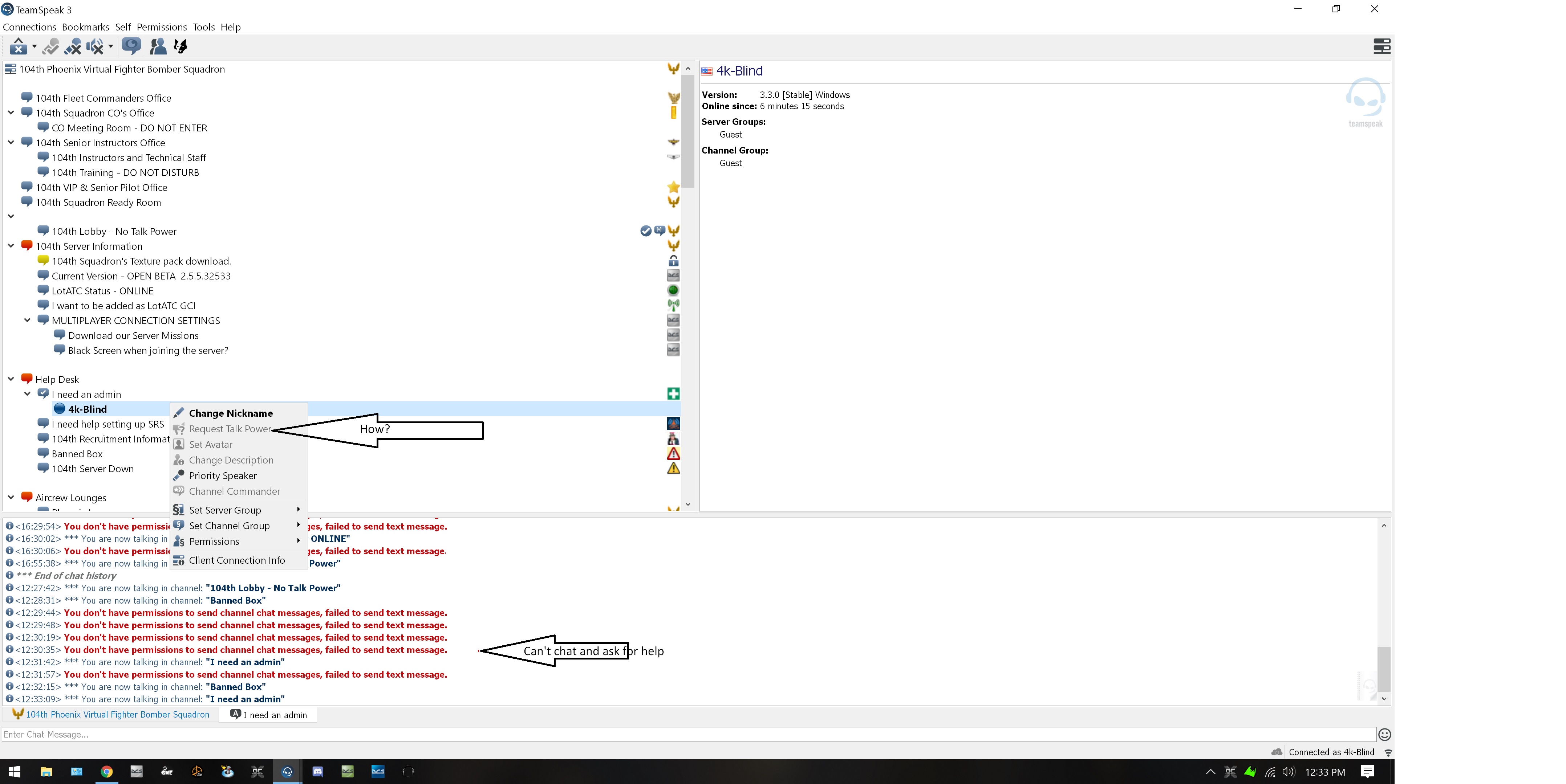Screen dimensions: 1566x784
Task: Click the green cross icon for I need an admin
Action: pyautogui.click(x=673, y=394)
